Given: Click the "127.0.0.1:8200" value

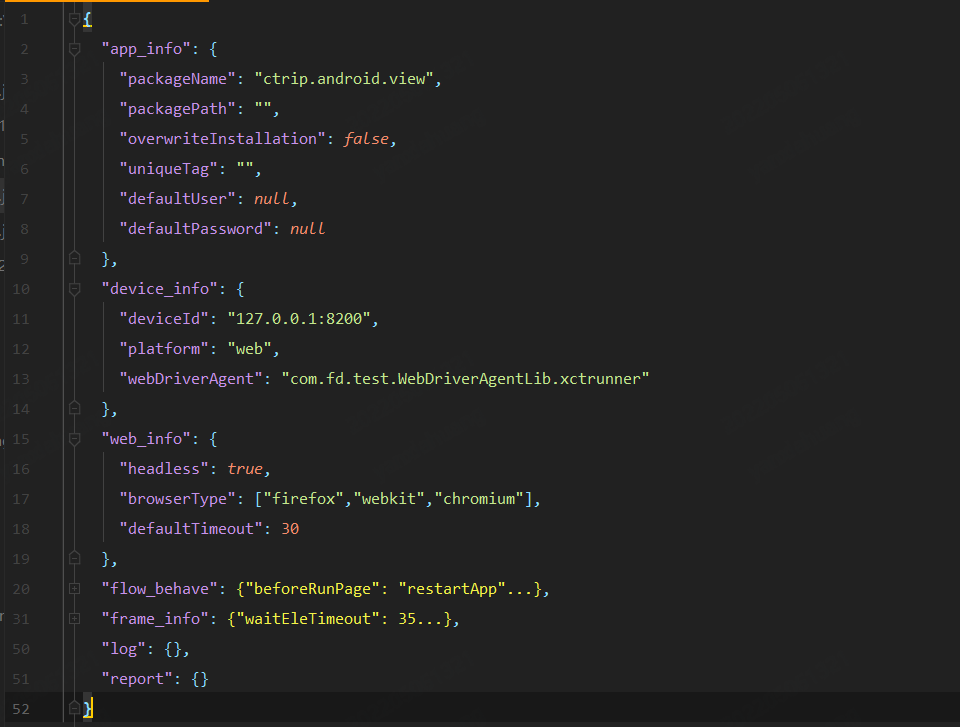Looking at the screenshot, I should pos(299,319).
